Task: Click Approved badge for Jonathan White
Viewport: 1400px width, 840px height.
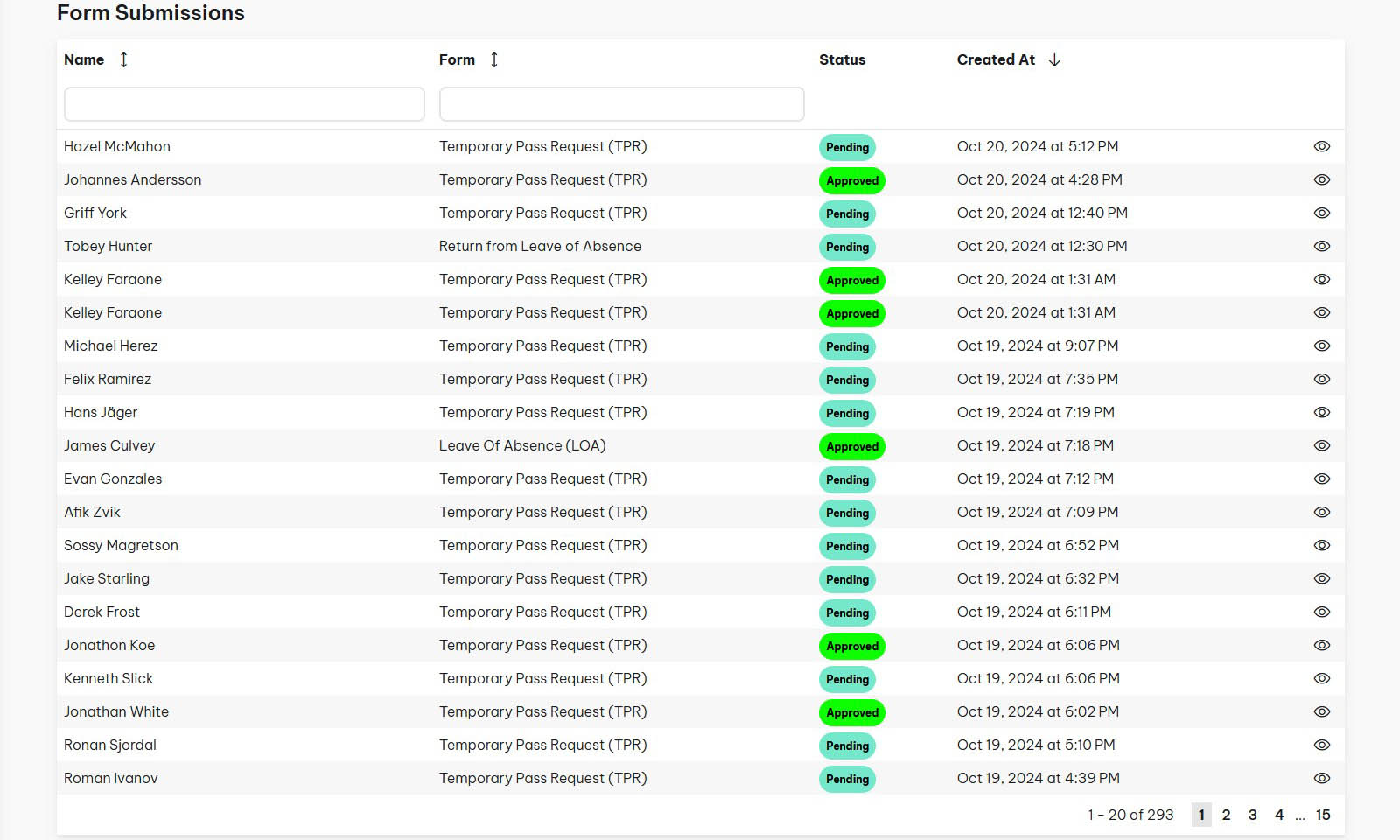Action: 851,712
